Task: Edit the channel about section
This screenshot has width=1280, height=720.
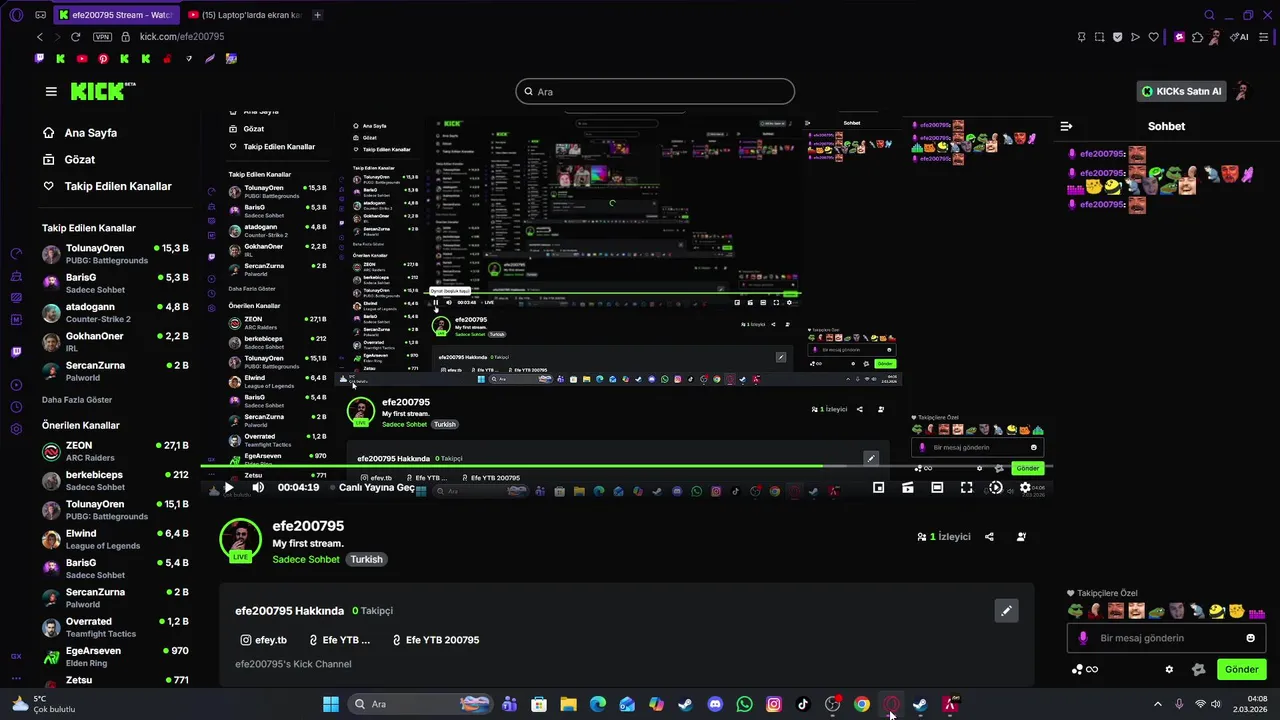Action: (1006, 610)
